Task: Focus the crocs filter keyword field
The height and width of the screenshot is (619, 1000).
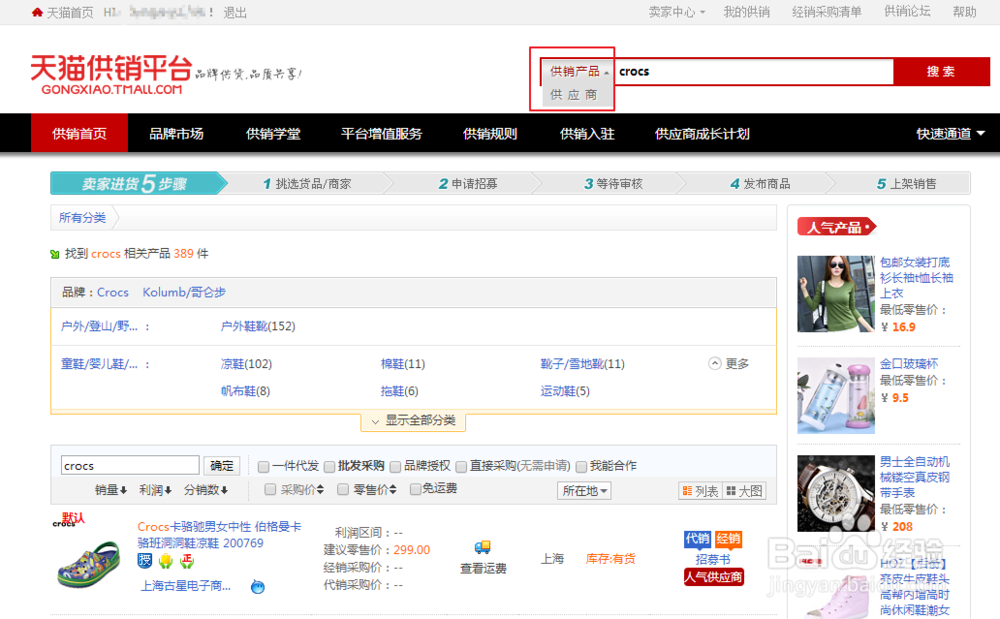Action: tap(130, 466)
